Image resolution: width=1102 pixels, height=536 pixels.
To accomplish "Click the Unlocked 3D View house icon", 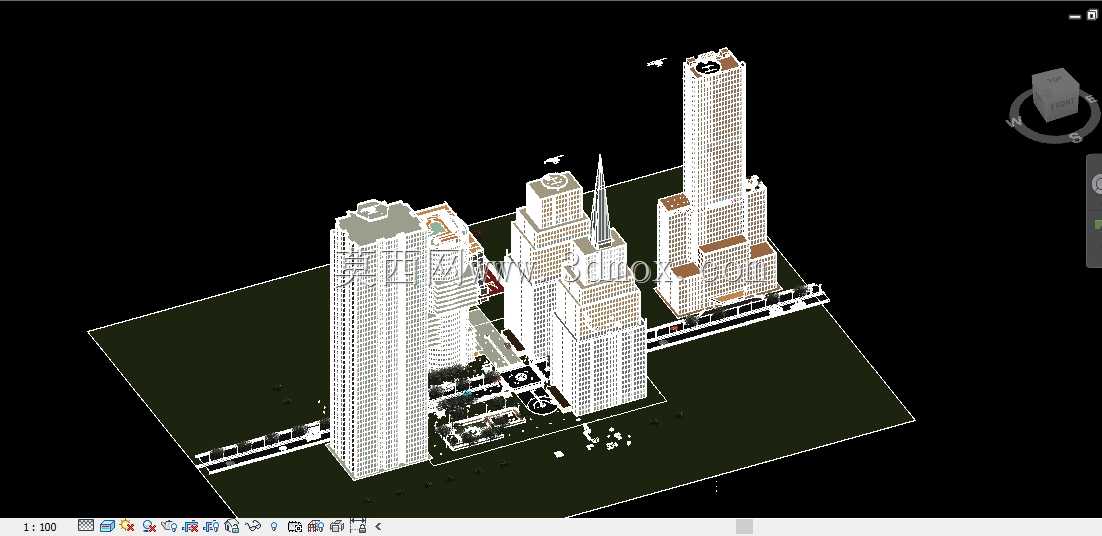I will point(231,526).
